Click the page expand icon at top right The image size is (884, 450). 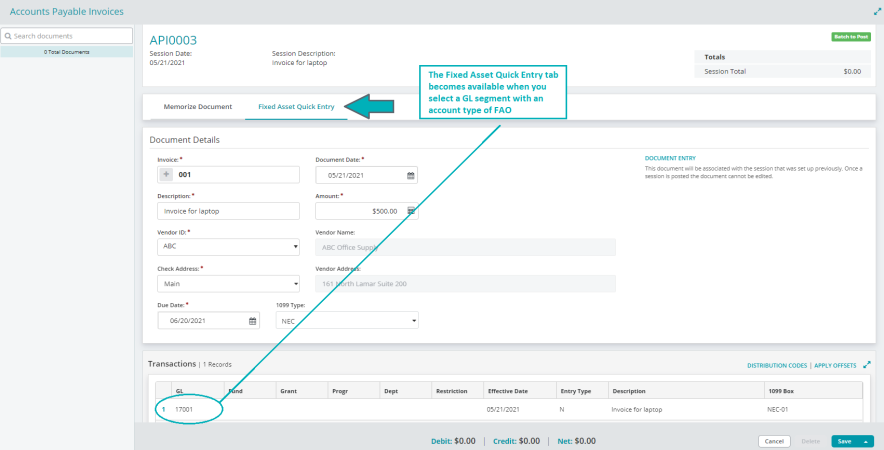pos(877,11)
